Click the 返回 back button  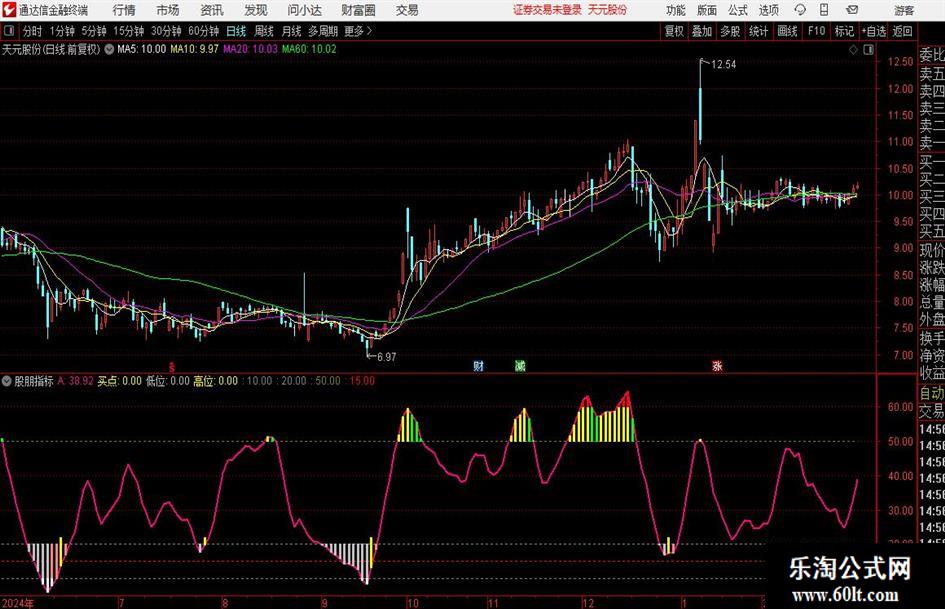click(x=902, y=31)
